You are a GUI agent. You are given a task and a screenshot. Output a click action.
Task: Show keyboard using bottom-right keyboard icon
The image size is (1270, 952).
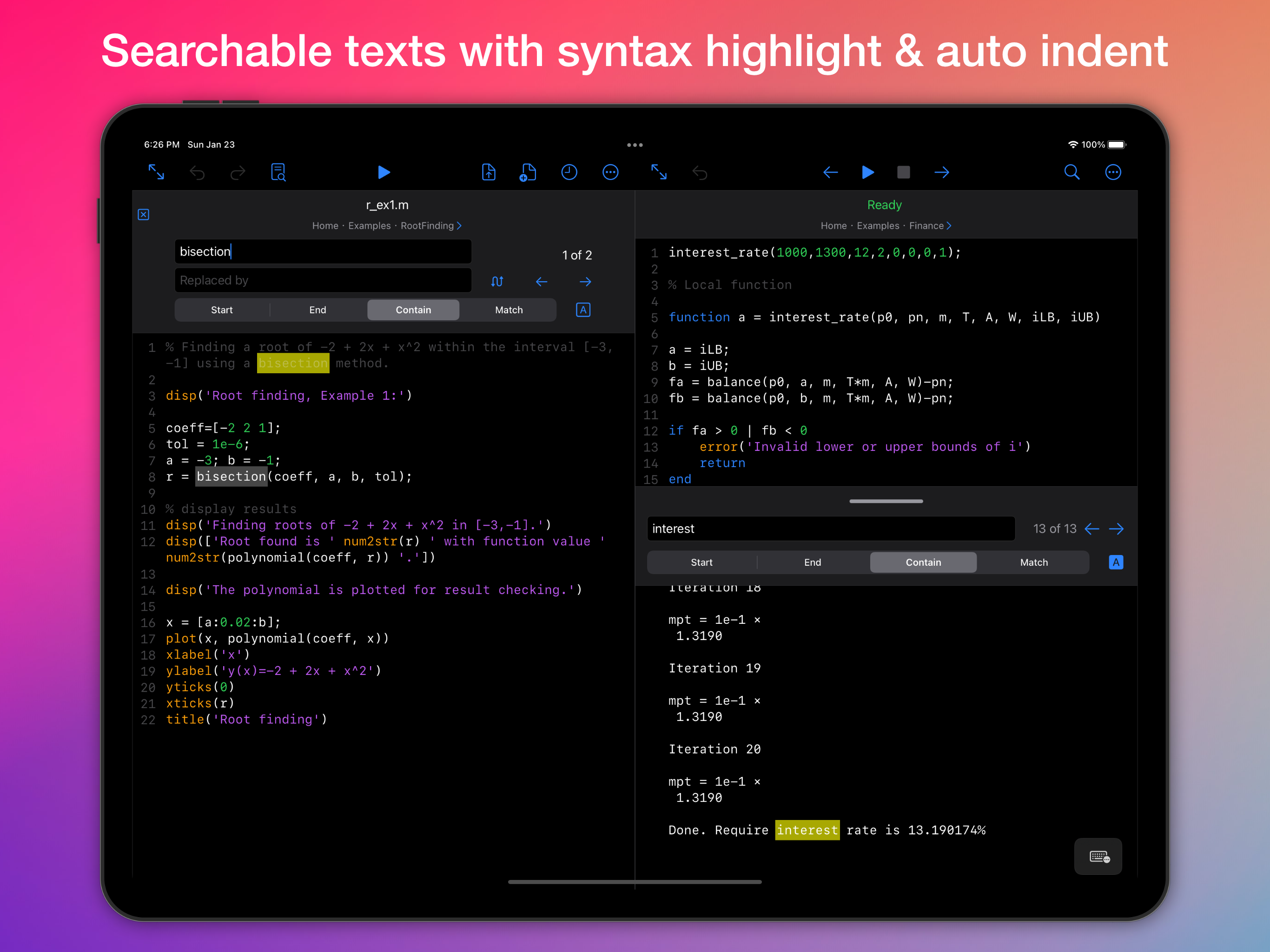pyautogui.click(x=1098, y=857)
